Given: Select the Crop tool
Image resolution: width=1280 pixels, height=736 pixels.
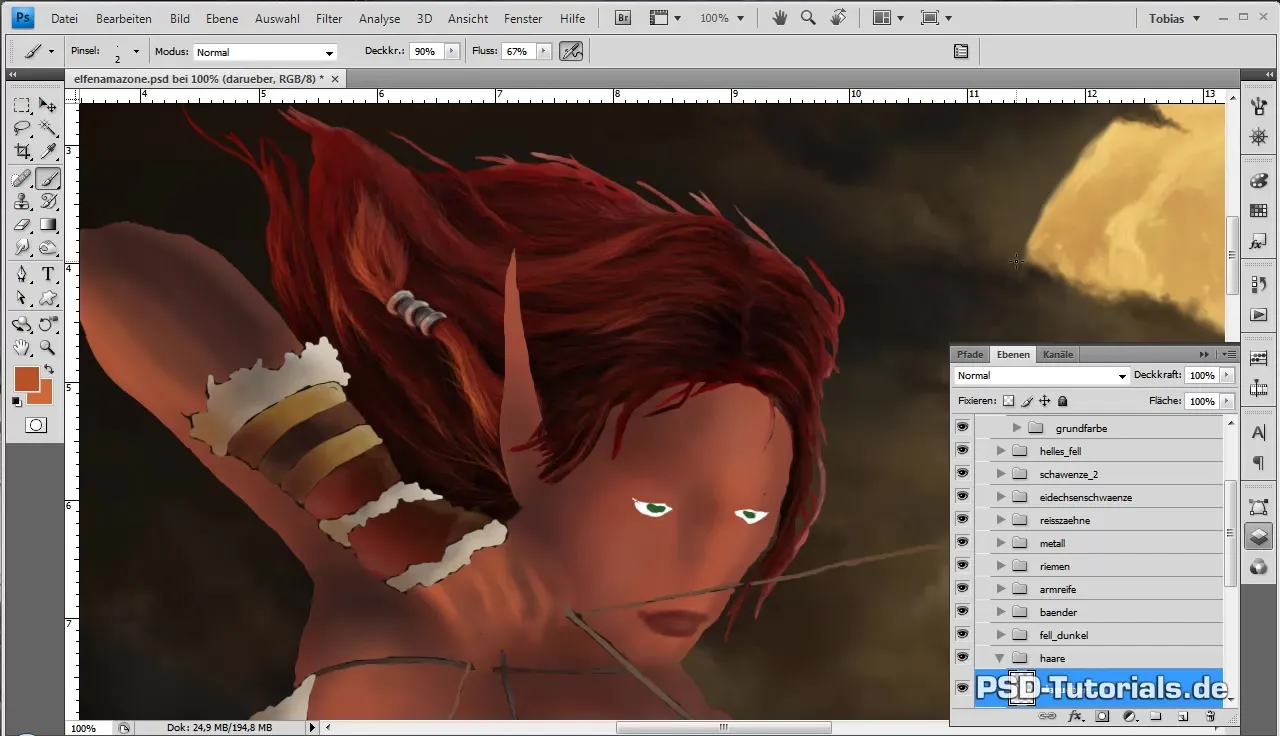Looking at the screenshot, I should [21, 151].
